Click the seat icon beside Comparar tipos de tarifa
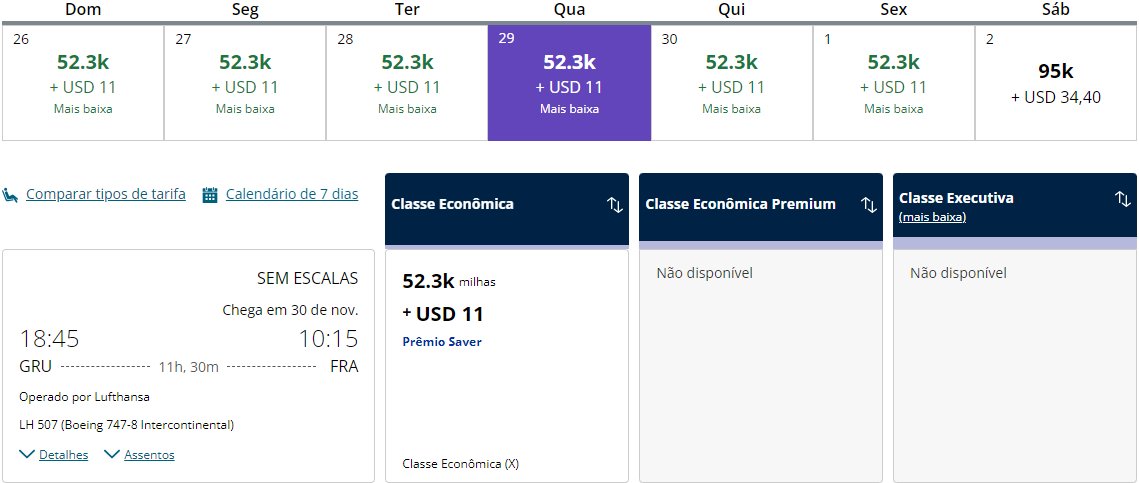 coord(10,195)
